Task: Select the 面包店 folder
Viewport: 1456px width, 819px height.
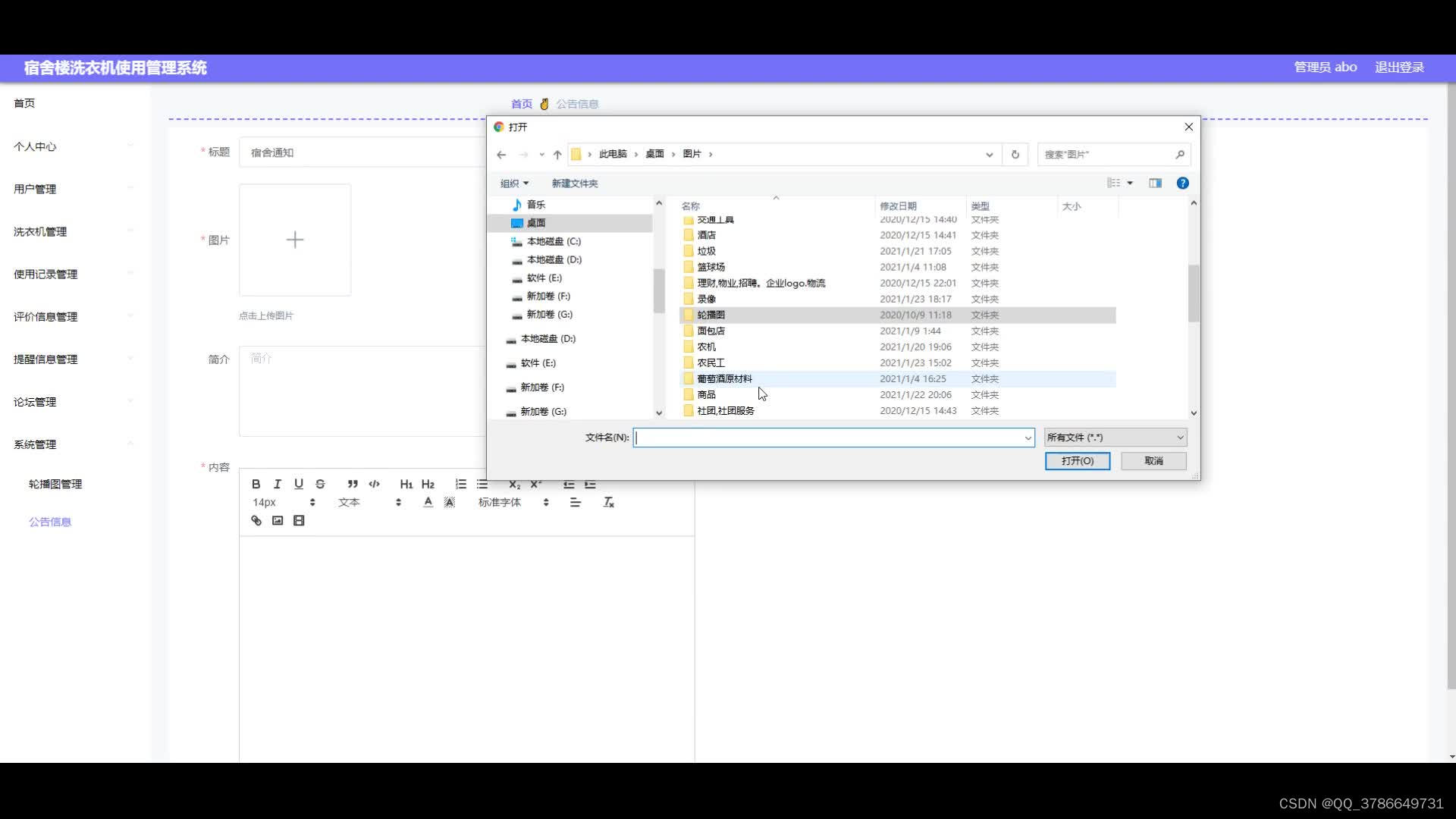Action: (897, 331)
